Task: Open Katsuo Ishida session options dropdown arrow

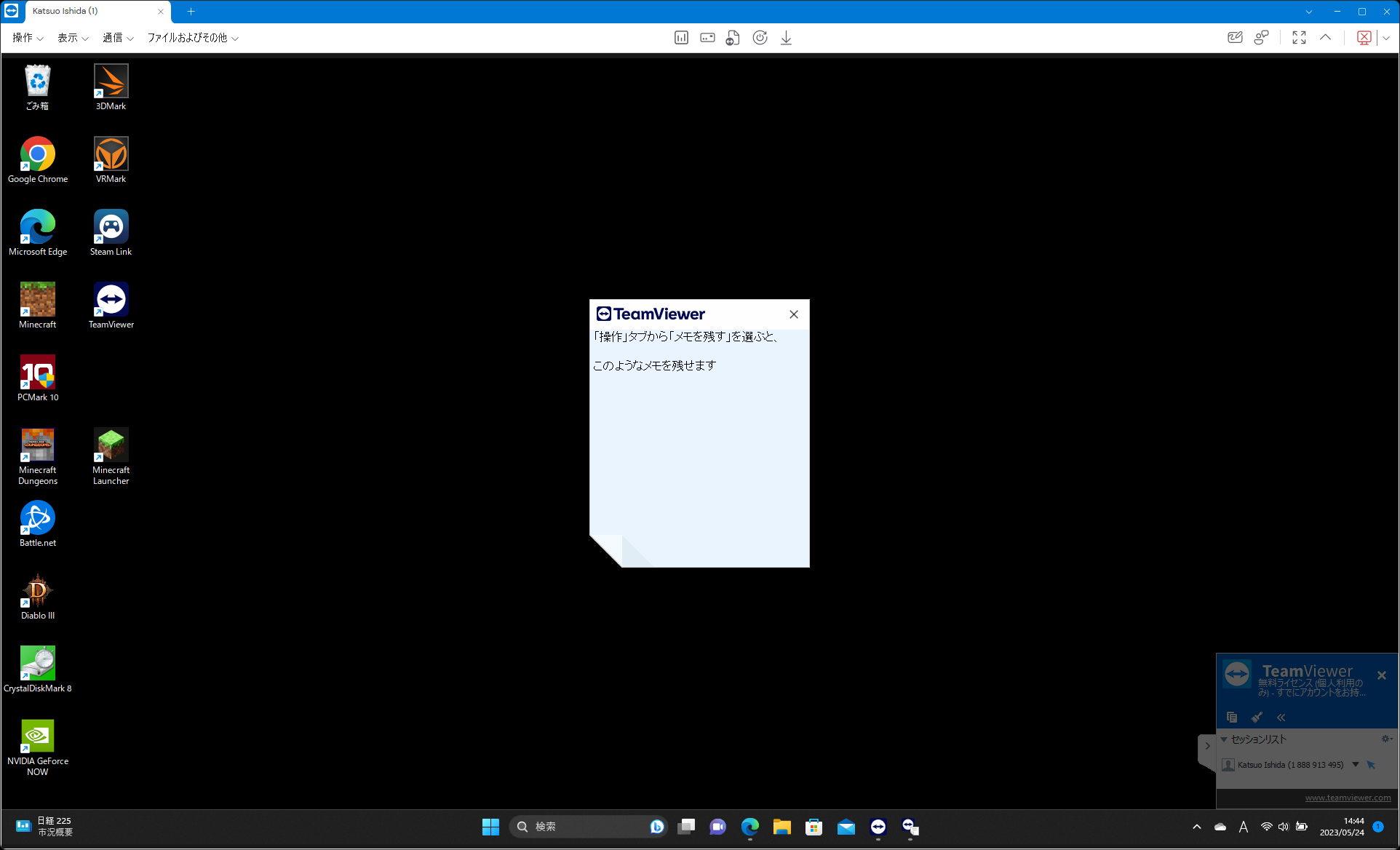Action: pyautogui.click(x=1356, y=765)
